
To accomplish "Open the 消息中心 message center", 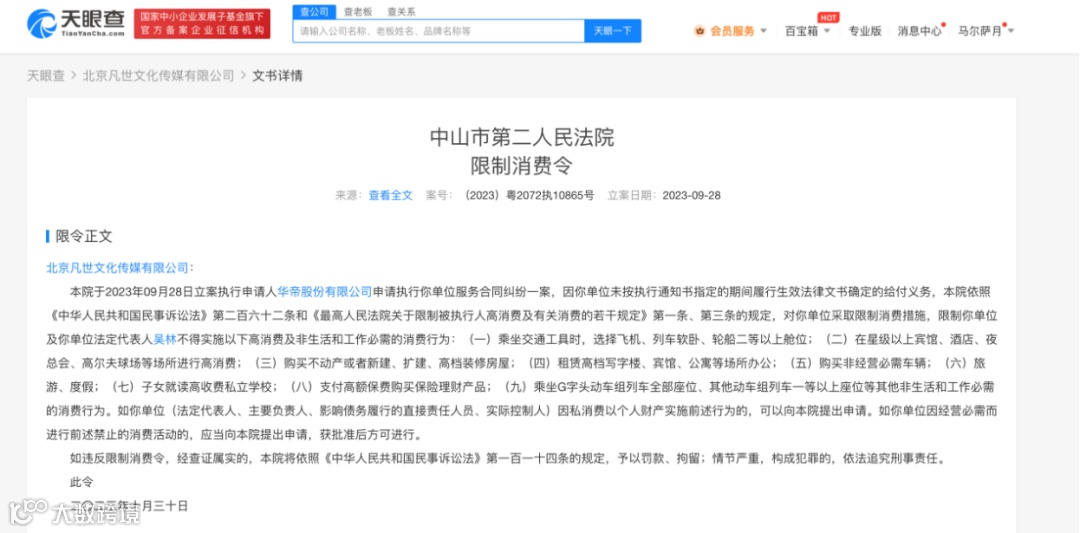I will pyautogui.click(x=919, y=31).
